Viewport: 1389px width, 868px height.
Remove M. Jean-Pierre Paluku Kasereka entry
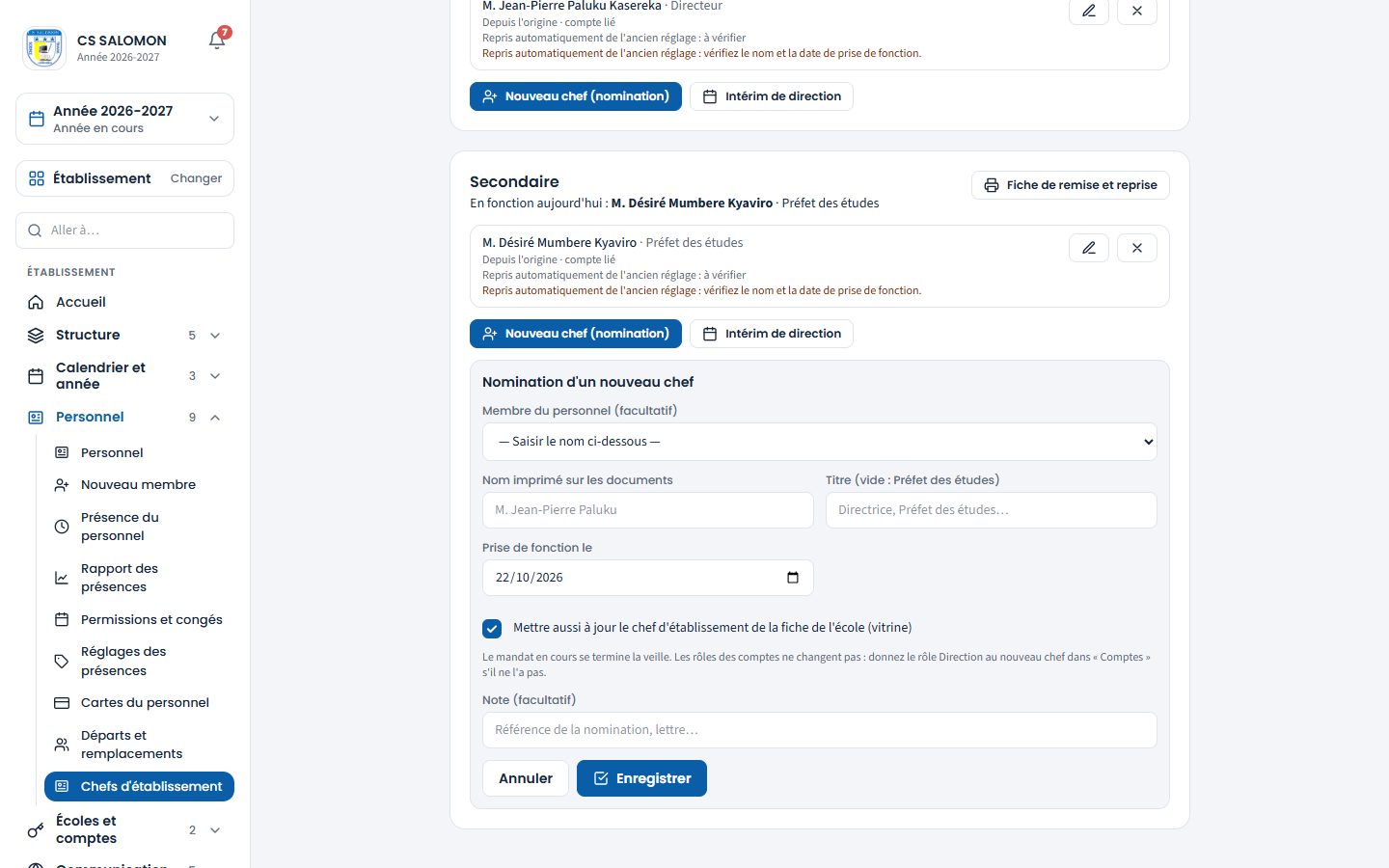(x=1137, y=11)
